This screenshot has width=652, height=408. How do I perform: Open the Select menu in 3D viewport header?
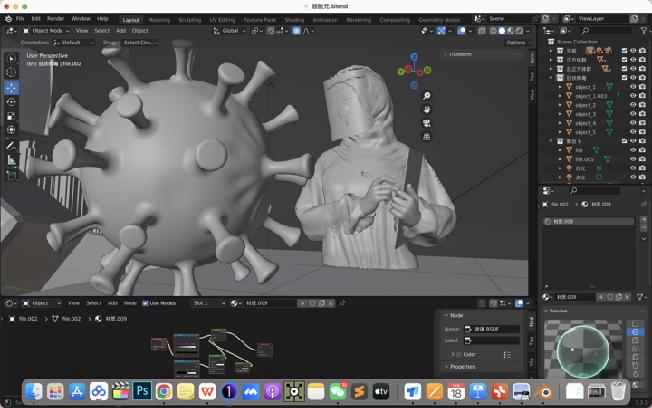tap(102, 31)
